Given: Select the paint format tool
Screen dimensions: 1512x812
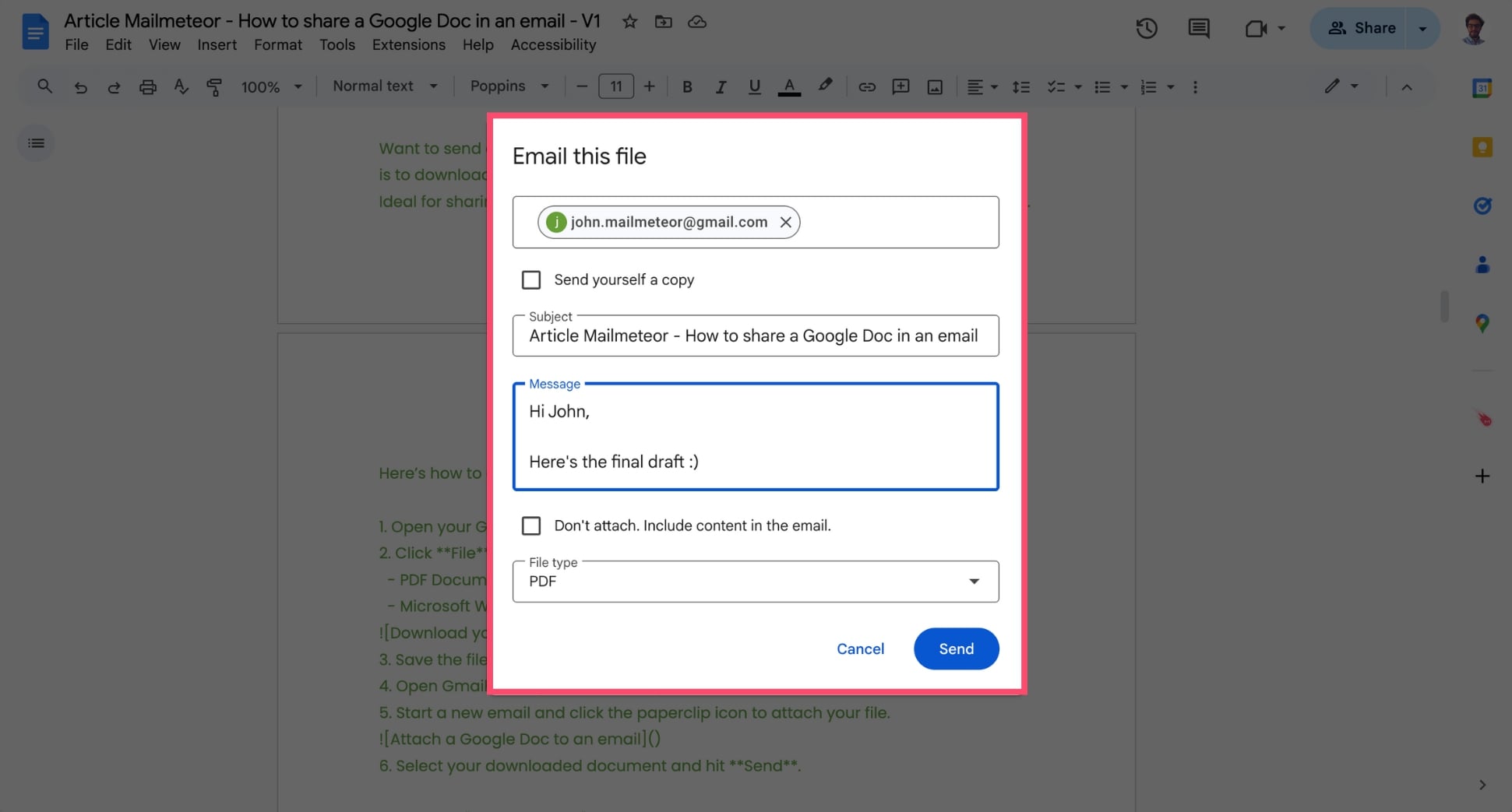Looking at the screenshot, I should tap(213, 86).
